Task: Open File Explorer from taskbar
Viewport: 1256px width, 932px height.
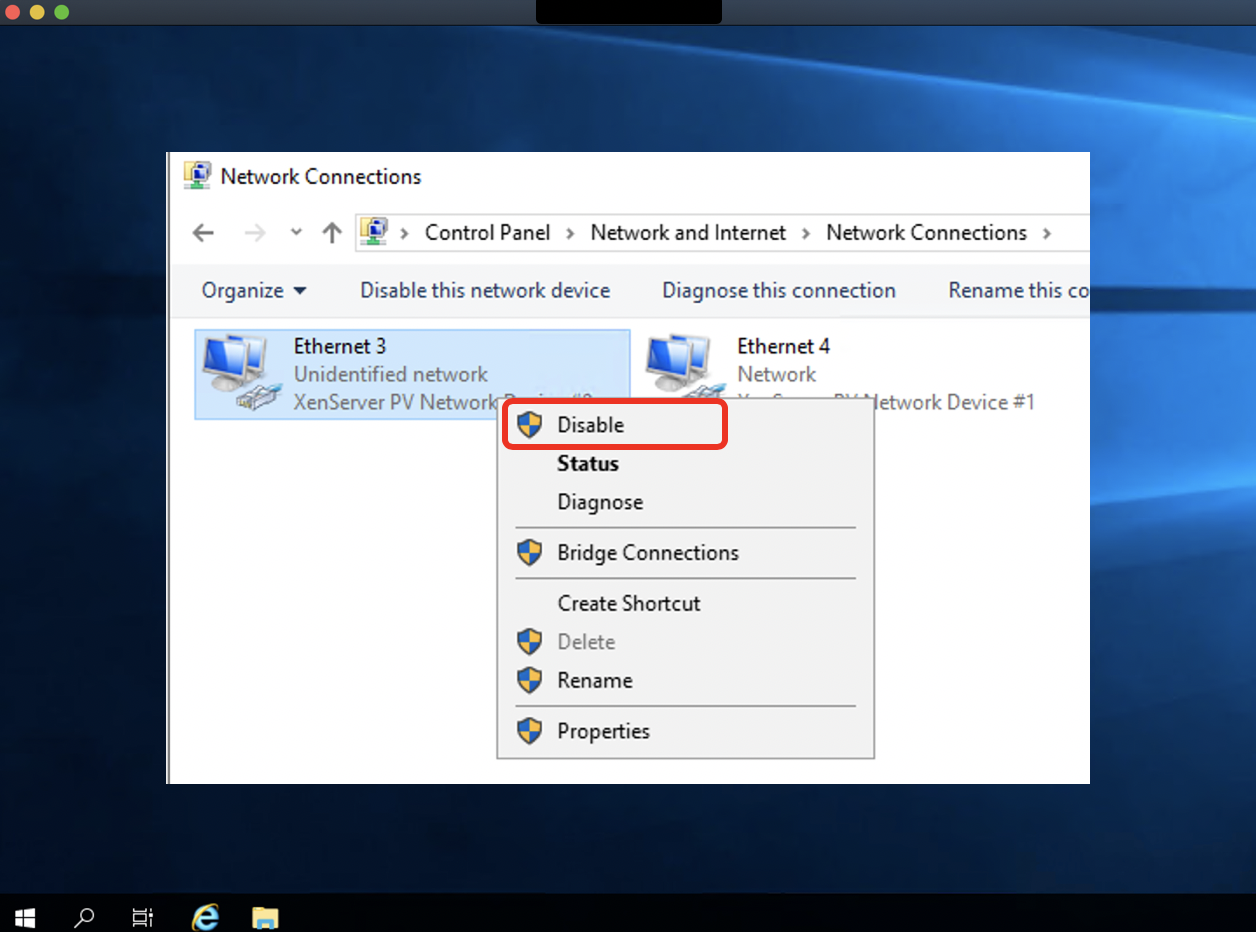Action: [264, 916]
